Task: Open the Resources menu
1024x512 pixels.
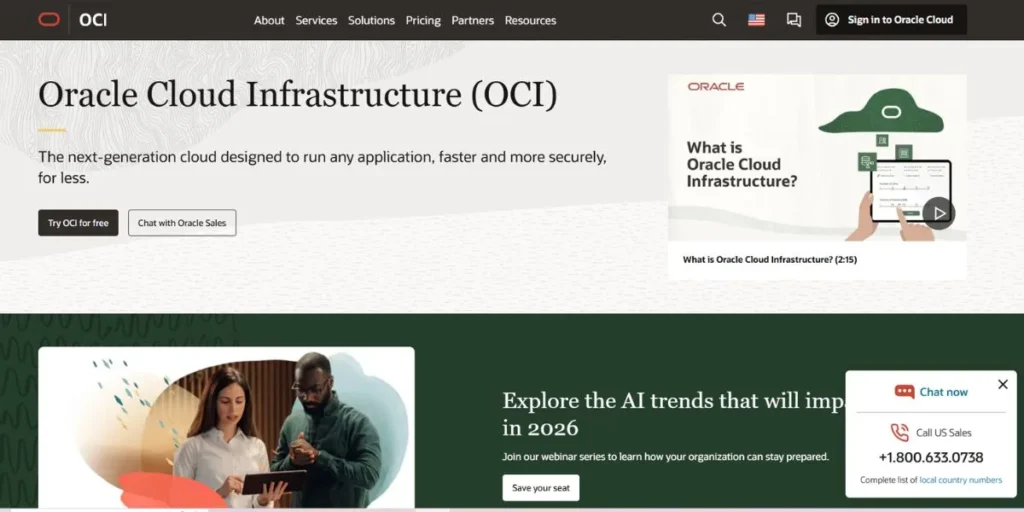Action: [x=530, y=20]
